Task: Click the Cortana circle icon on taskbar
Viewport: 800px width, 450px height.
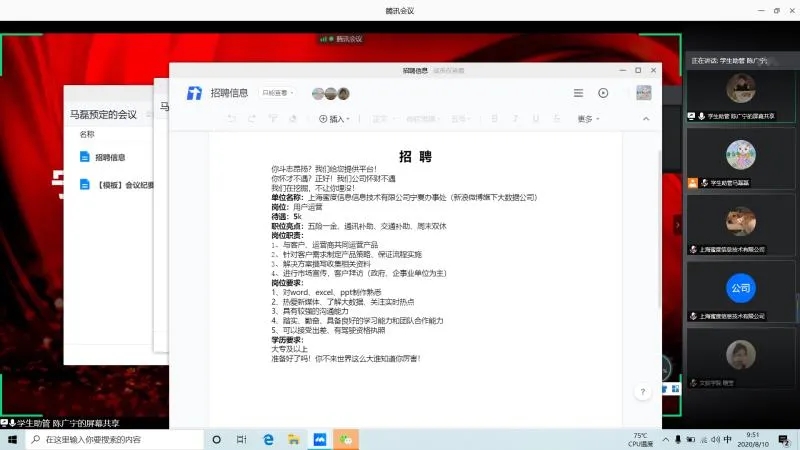Action: click(x=216, y=439)
